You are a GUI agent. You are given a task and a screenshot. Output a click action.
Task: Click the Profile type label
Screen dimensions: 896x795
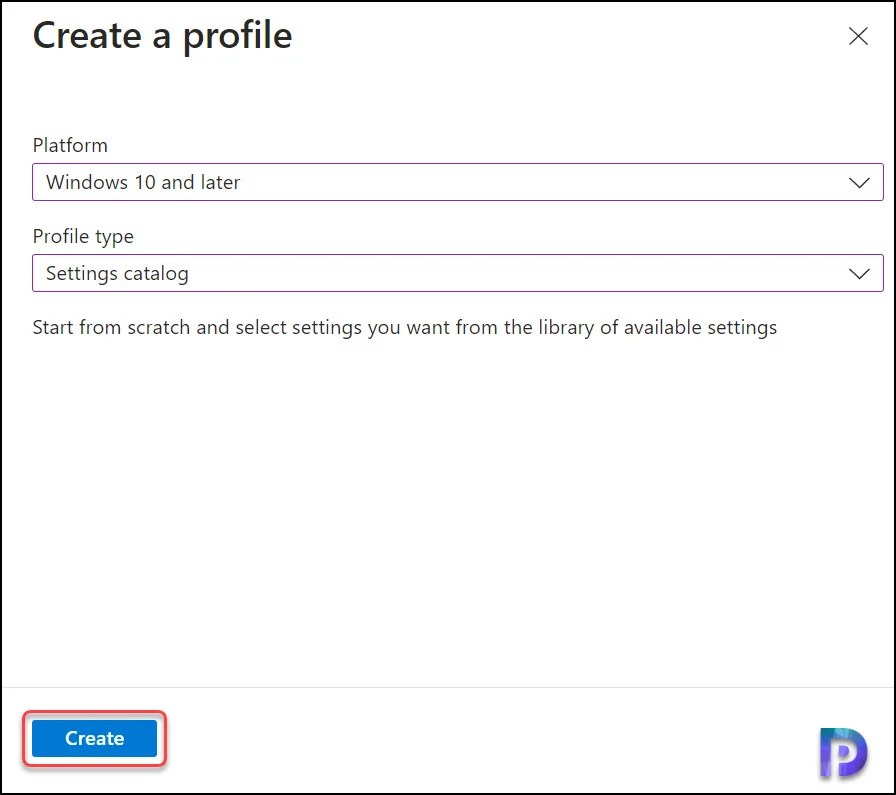click(x=83, y=236)
